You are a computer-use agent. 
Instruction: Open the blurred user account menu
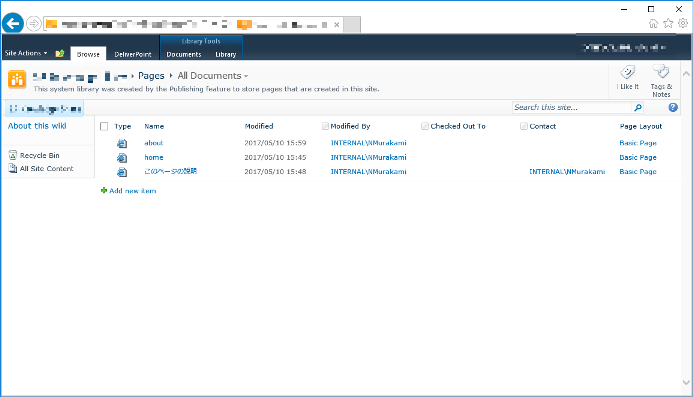click(624, 47)
